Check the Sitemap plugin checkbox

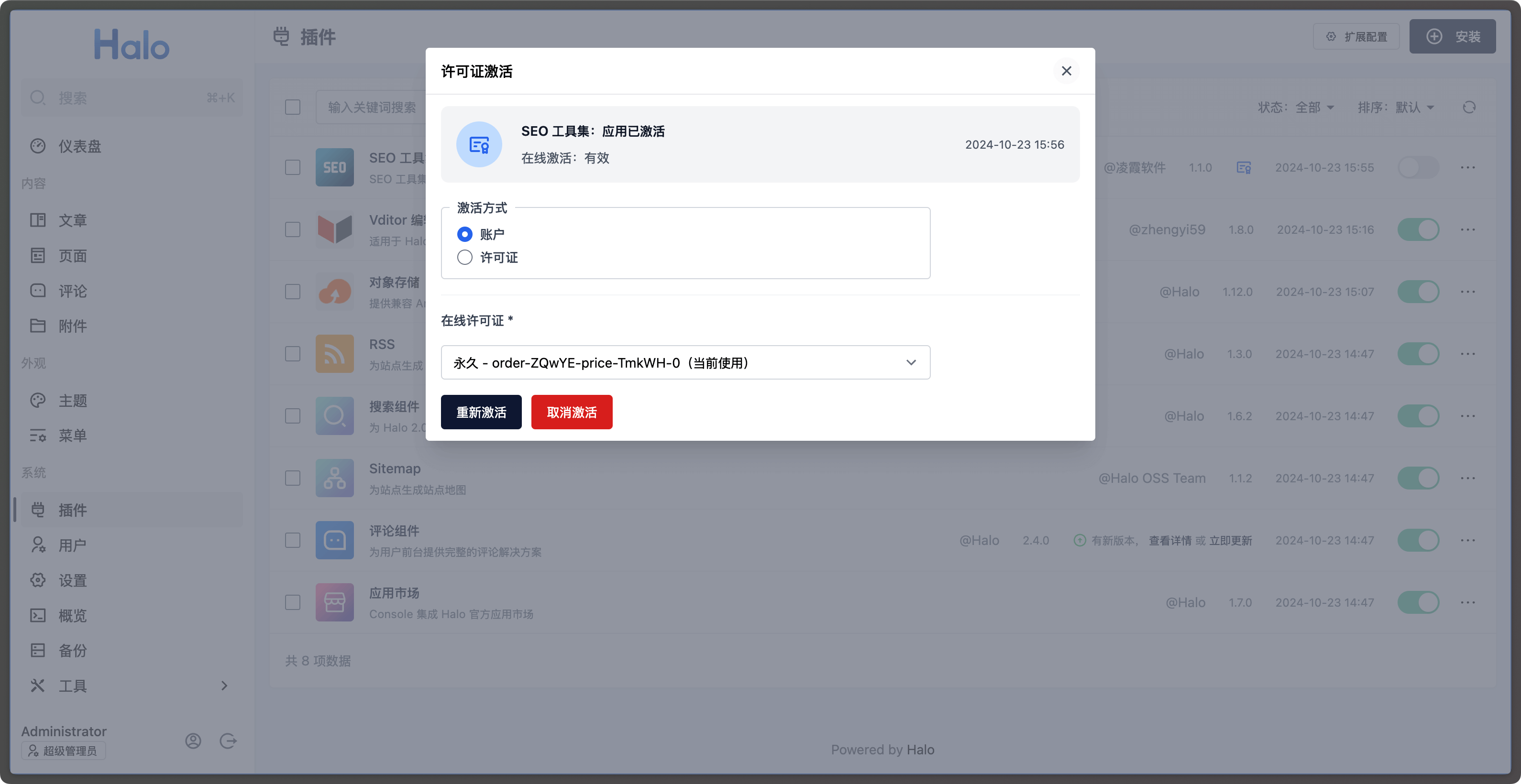coord(292,478)
